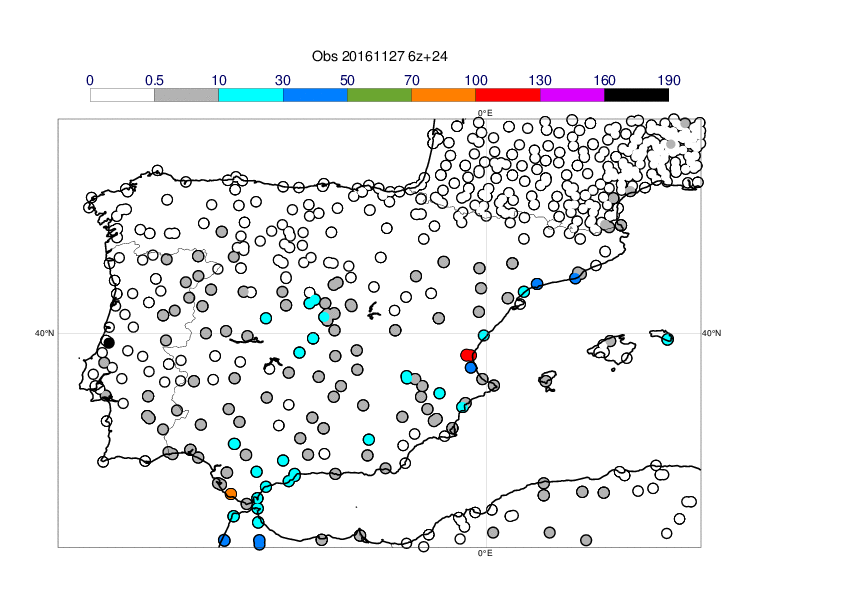
Task: Click the white 0–0.5 legend swatch
Action: (x=122, y=95)
